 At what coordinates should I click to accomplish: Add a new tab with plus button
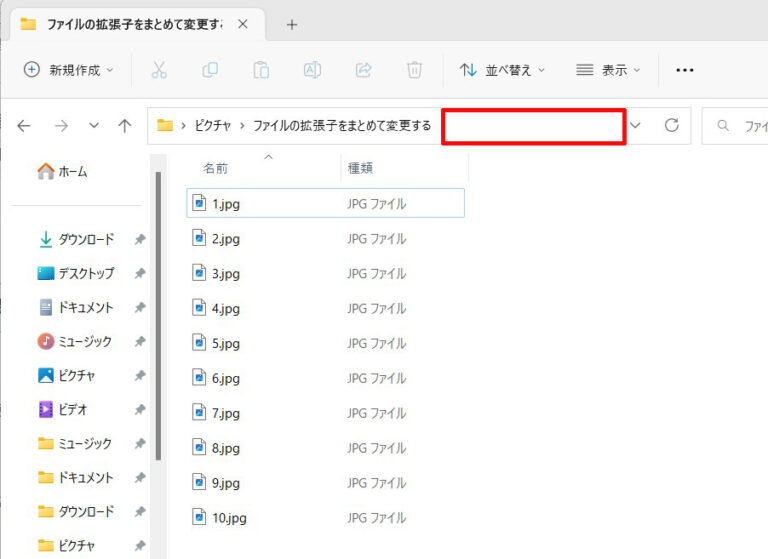[x=292, y=24]
